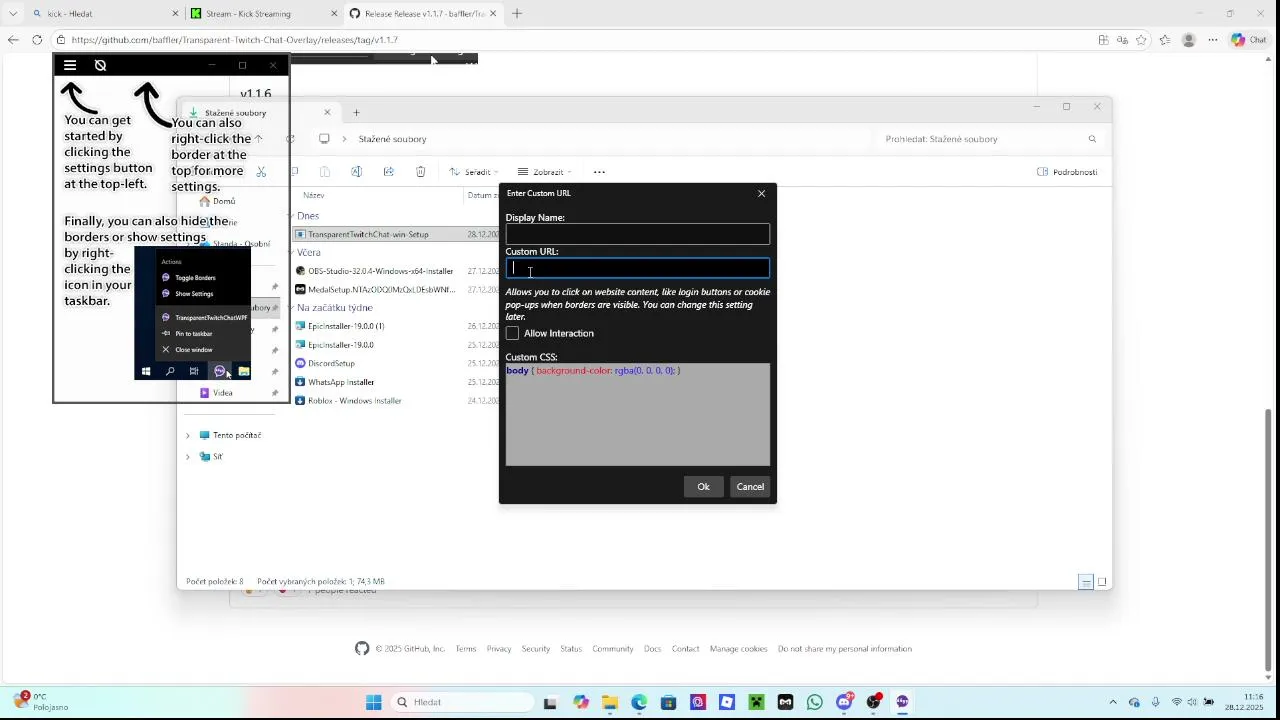Viewport: 1280px width, 720px height.
Task: Click Manage cookies footer link
Action: 738,649
